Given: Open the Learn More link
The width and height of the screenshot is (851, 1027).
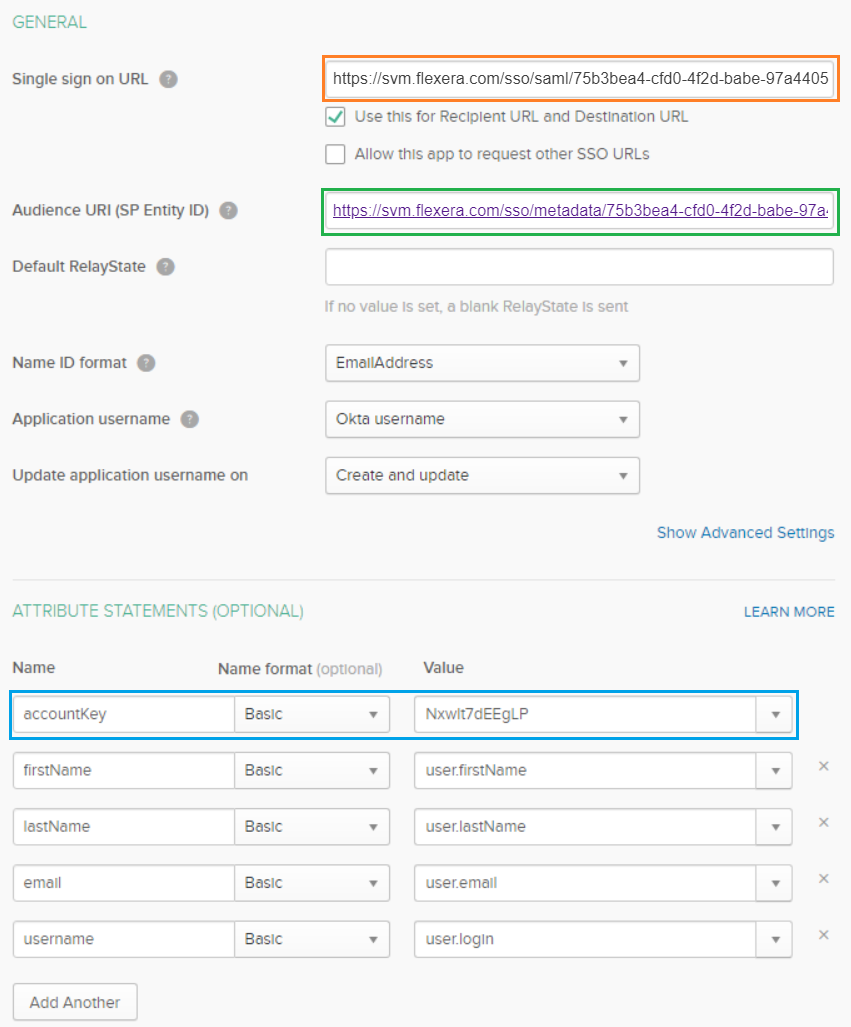Looking at the screenshot, I should click(789, 611).
